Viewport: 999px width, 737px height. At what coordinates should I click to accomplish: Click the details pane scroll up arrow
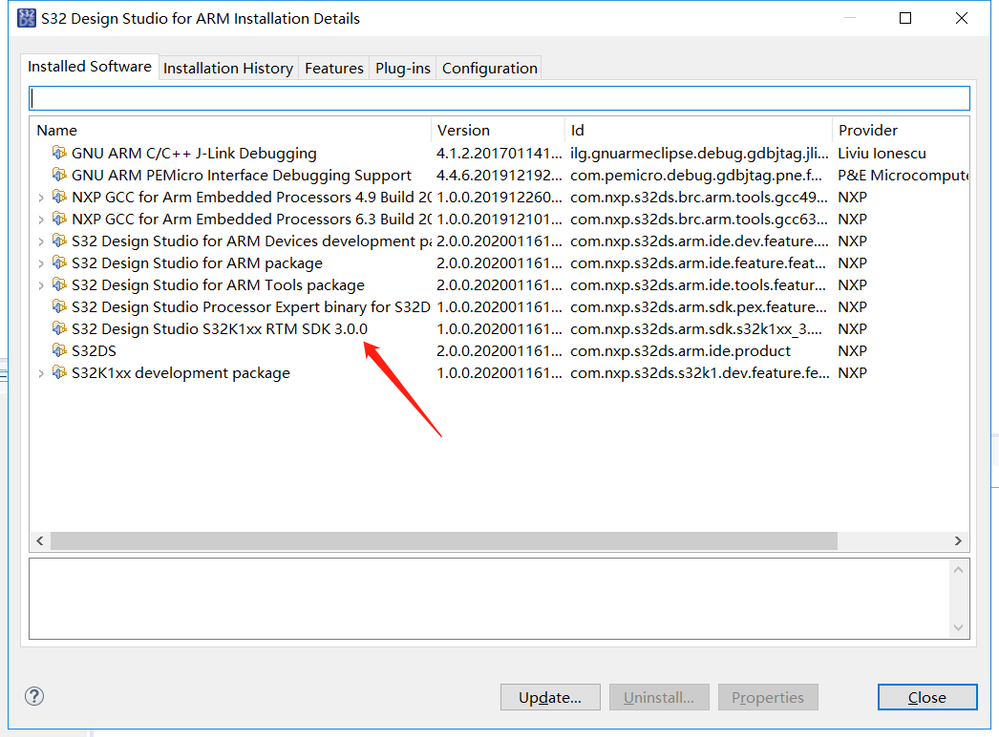958,570
